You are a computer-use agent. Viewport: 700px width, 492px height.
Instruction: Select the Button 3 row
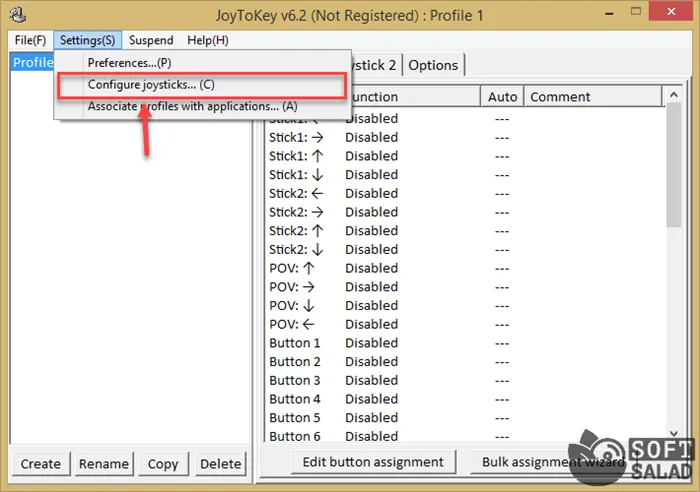pyautogui.click(x=464, y=381)
